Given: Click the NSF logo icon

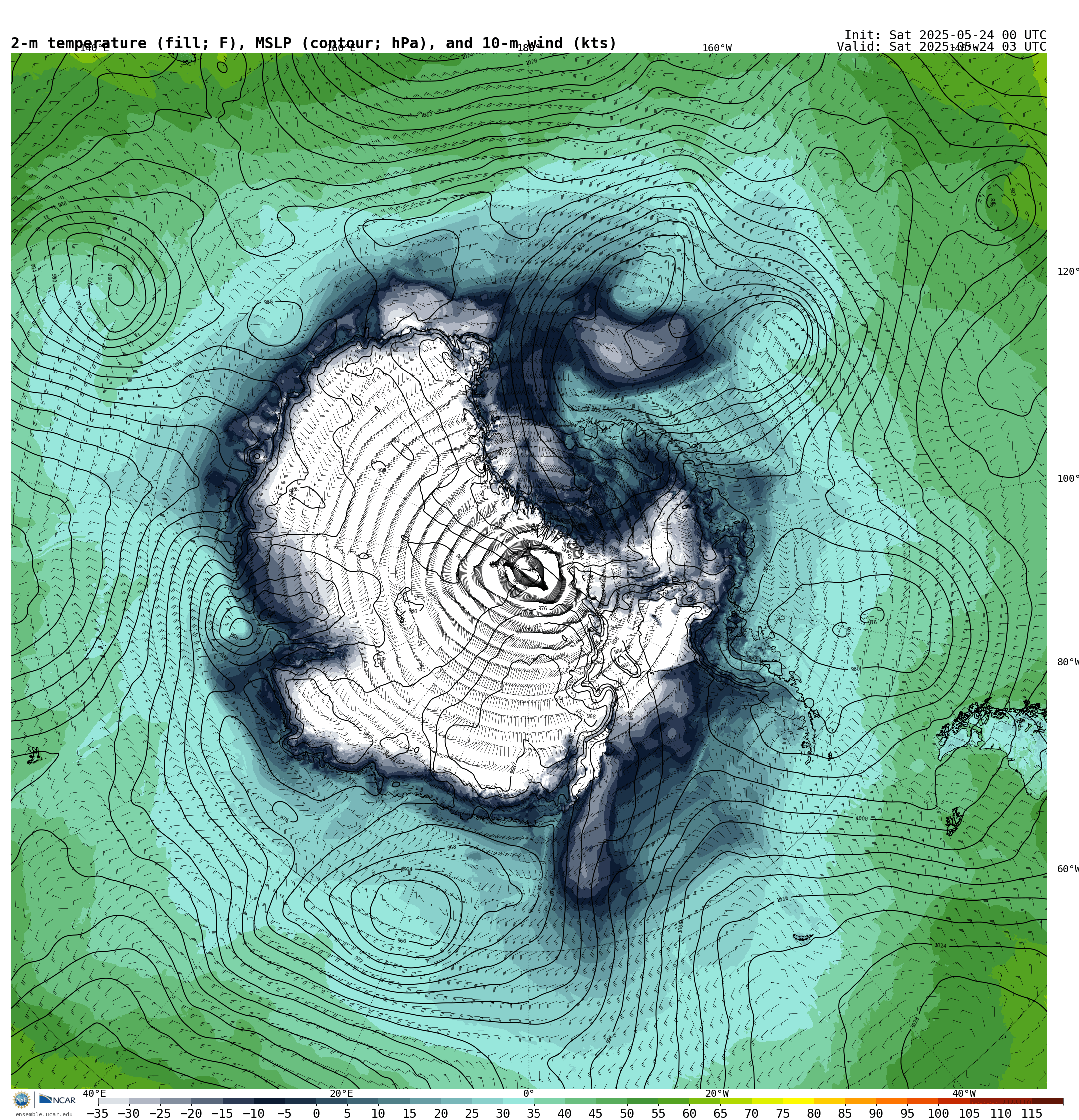Looking at the screenshot, I should point(21,1100).
